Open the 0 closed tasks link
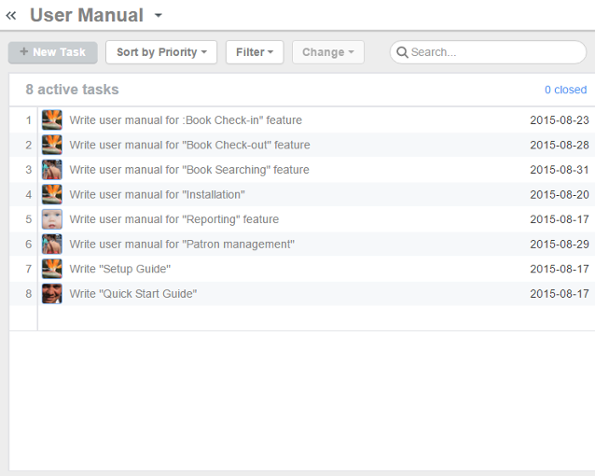The width and height of the screenshot is (595, 476). (565, 90)
